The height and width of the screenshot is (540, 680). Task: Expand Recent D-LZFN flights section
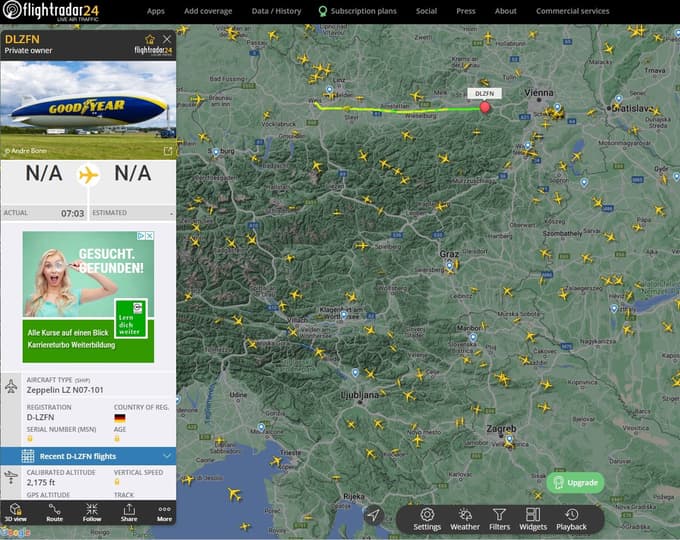click(88, 456)
